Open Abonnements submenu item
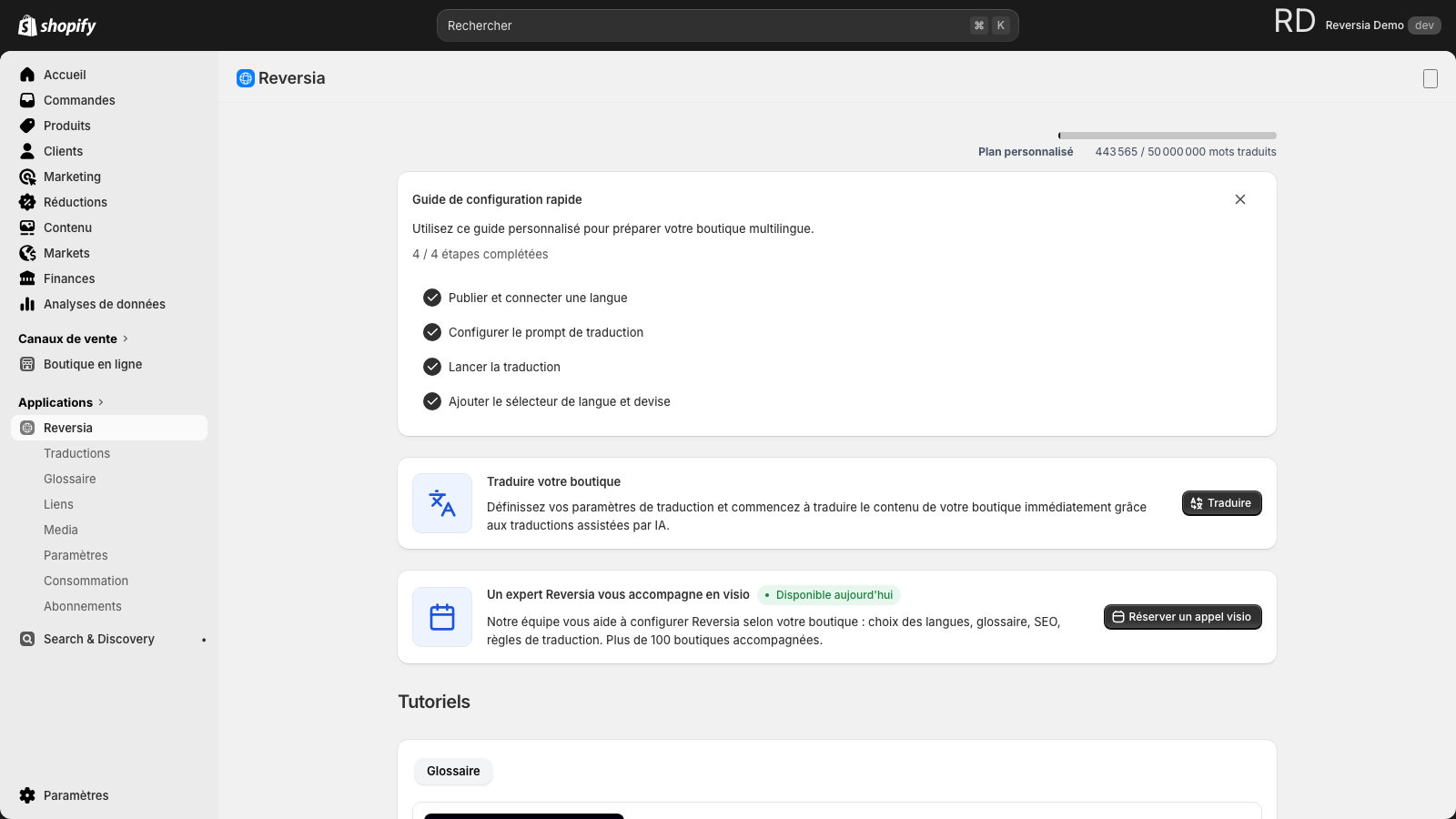 coord(83,606)
